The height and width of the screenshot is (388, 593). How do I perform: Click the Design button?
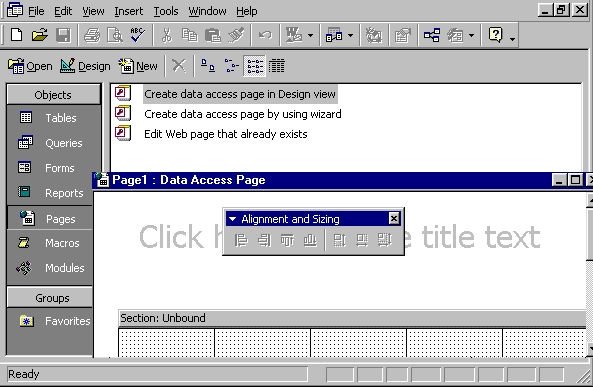[85, 66]
